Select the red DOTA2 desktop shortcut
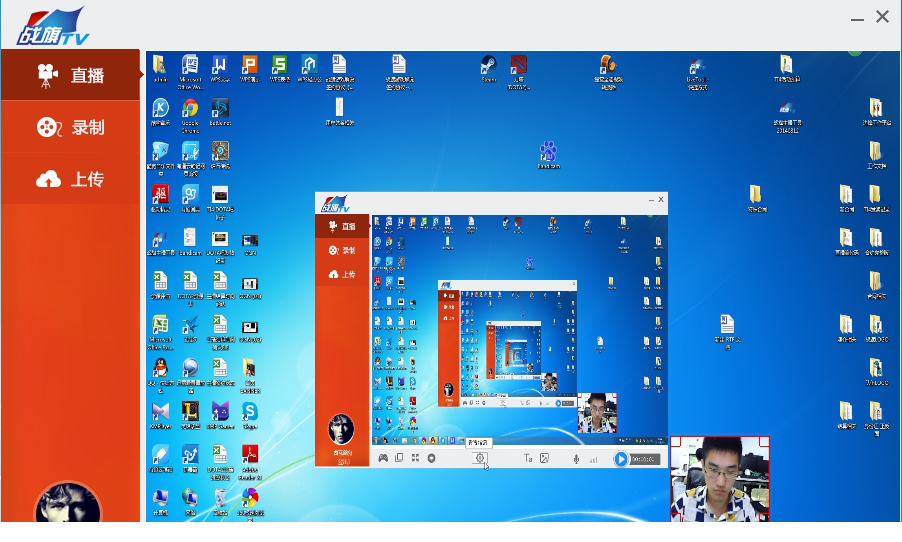This screenshot has height=542, width=902. (x=518, y=72)
